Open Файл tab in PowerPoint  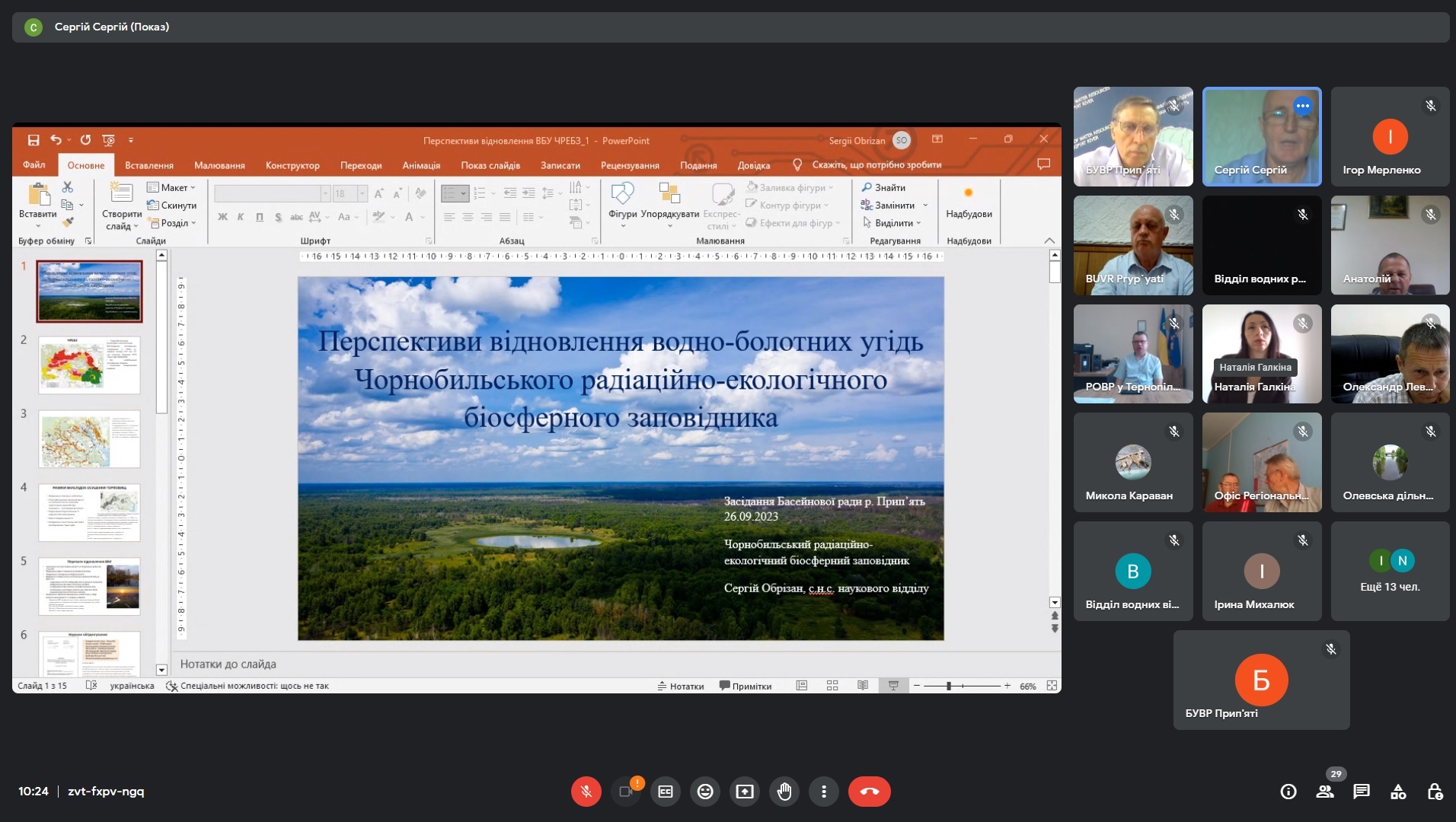(34, 165)
